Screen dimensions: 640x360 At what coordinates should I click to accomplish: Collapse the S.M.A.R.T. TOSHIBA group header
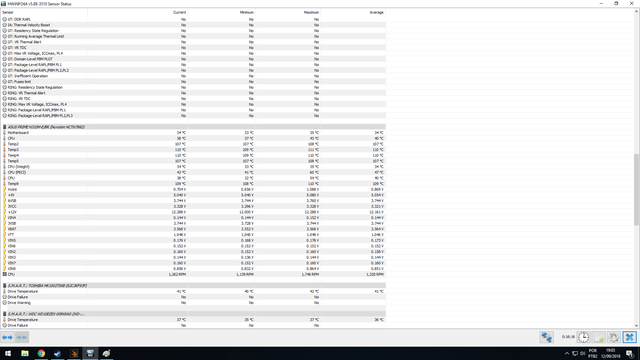(193, 286)
